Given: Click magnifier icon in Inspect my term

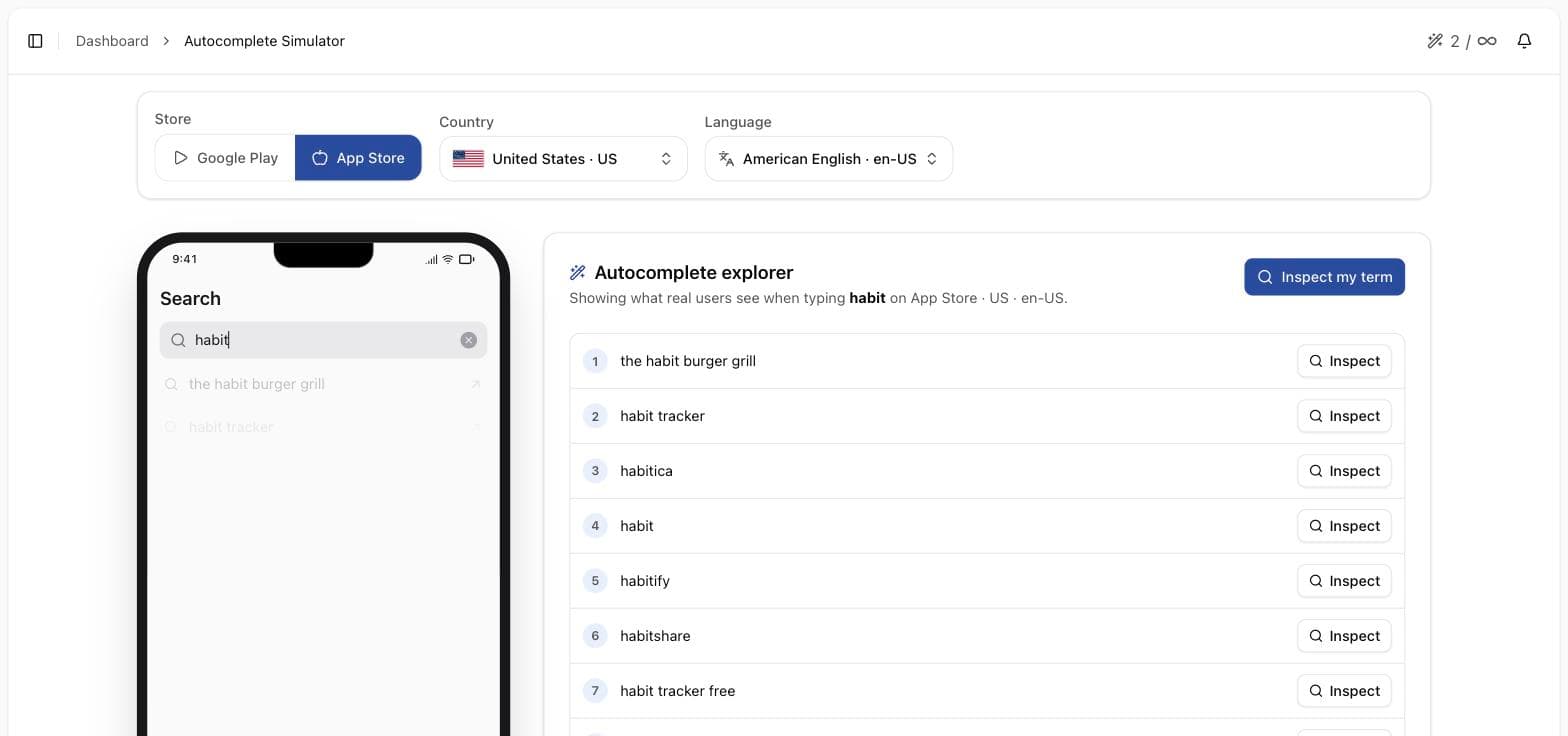Looking at the screenshot, I should 1265,277.
